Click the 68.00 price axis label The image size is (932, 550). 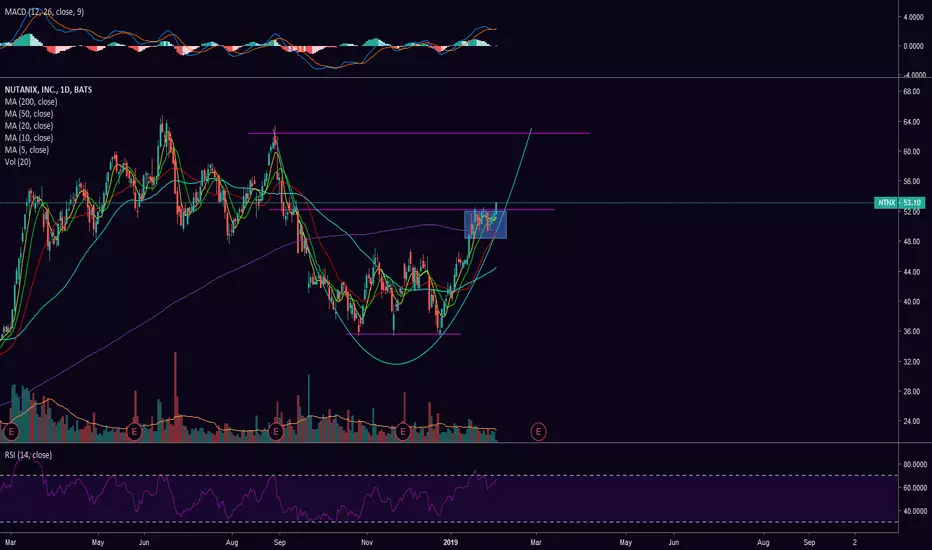[x=911, y=92]
